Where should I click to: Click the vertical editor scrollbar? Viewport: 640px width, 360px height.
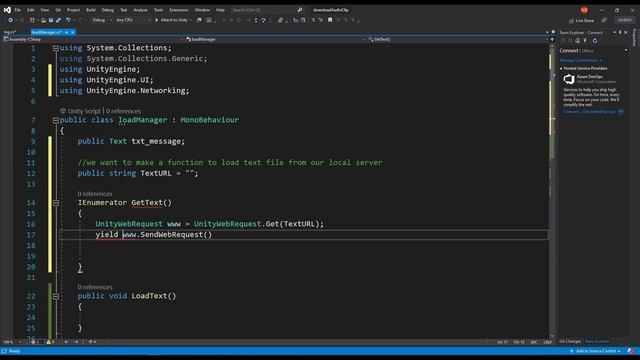point(552,190)
